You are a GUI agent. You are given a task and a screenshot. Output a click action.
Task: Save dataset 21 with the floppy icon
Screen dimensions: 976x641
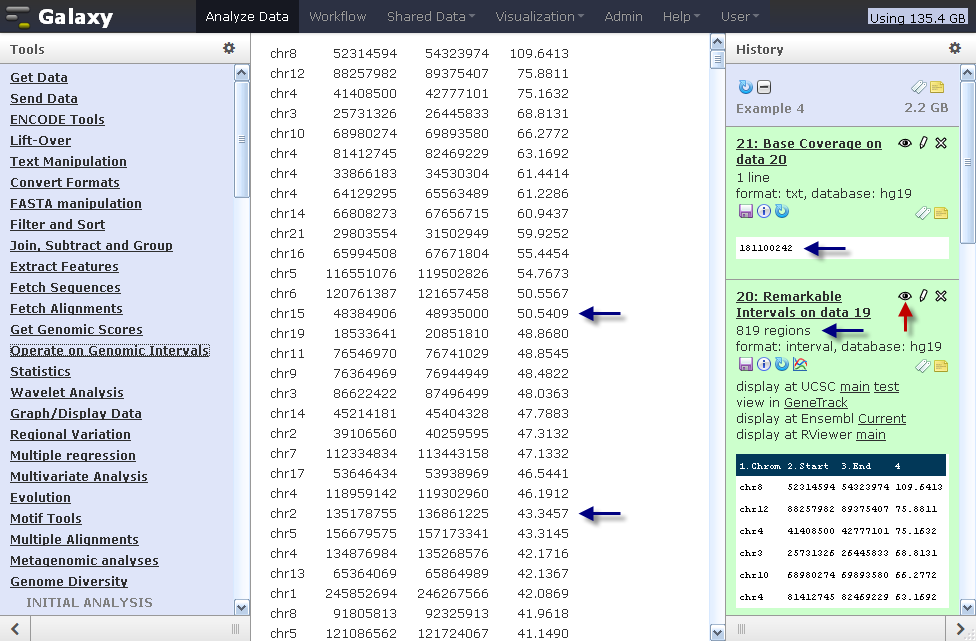(x=745, y=212)
